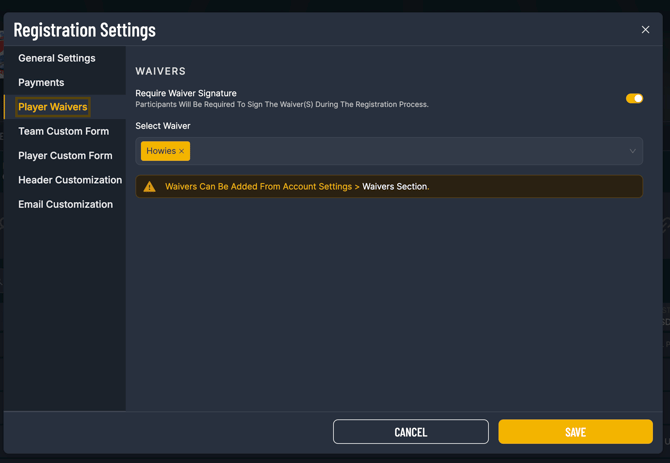Image resolution: width=670 pixels, height=463 pixels.
Task: Click the Registration Settings title
Action: (85, 30)
